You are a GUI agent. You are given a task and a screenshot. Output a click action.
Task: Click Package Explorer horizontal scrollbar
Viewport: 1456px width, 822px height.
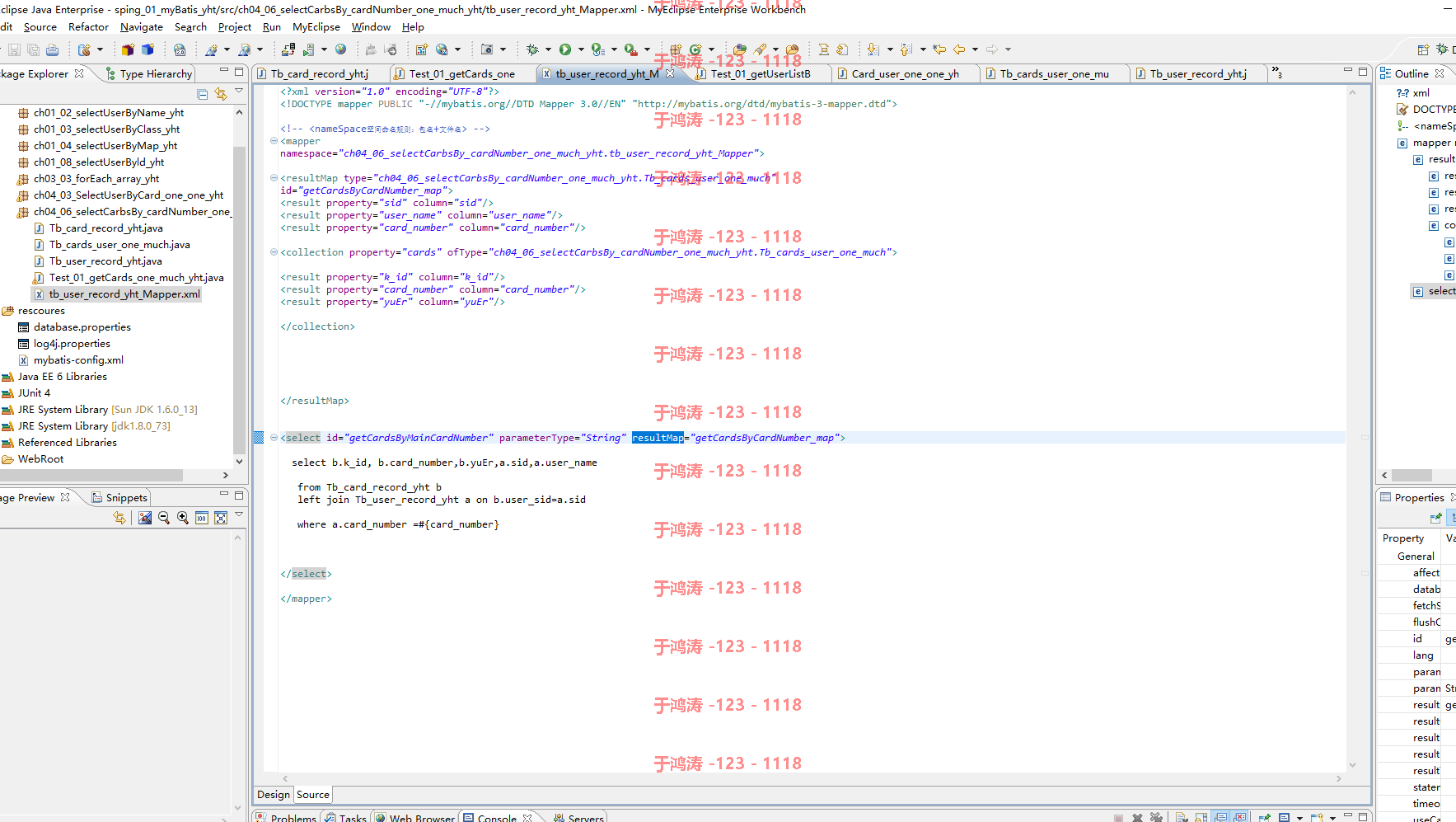[91, 476]
